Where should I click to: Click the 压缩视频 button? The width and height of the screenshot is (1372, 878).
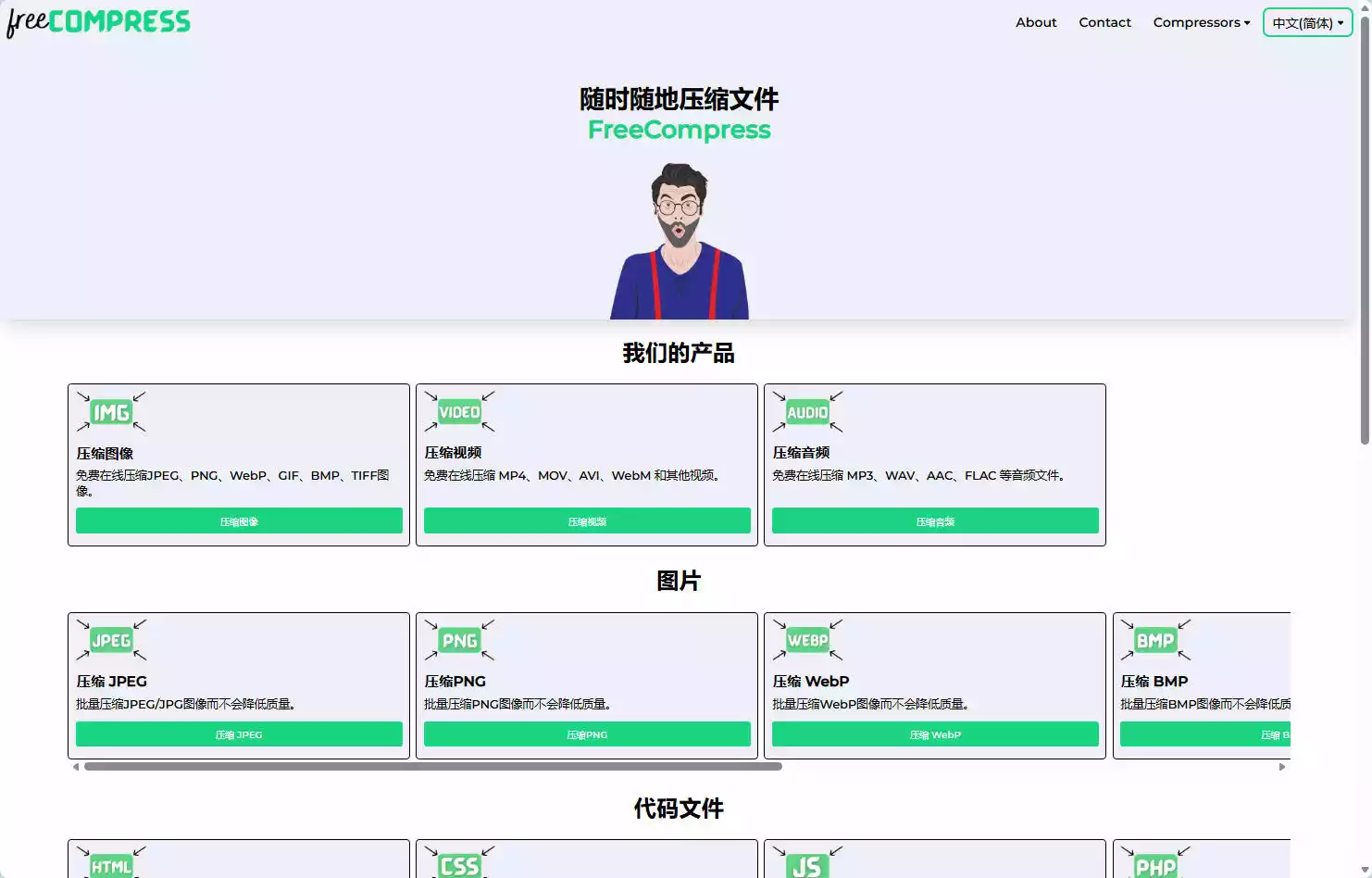586,521
